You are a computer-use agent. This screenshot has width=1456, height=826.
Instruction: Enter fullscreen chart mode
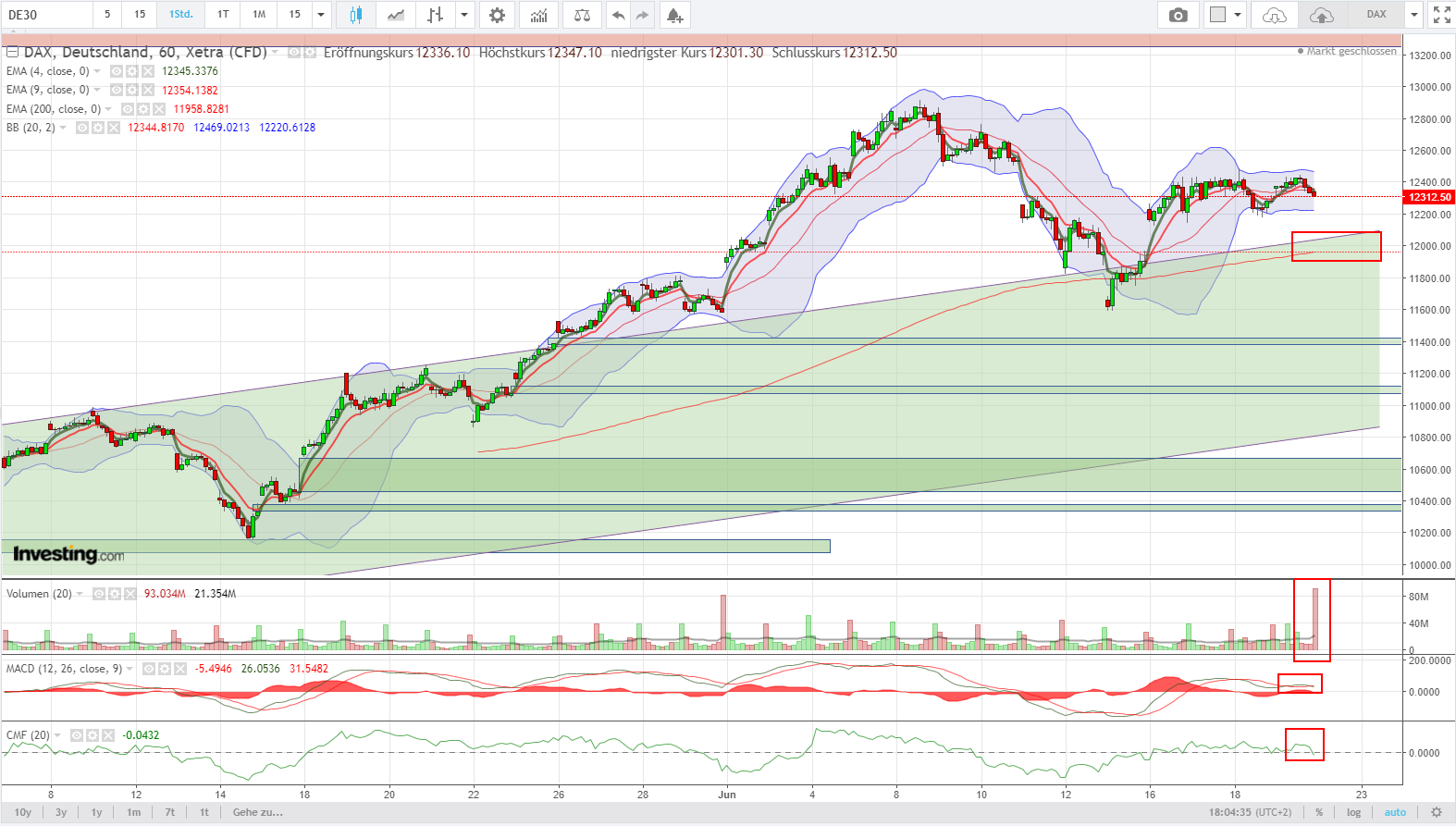tap(1442, 15)
